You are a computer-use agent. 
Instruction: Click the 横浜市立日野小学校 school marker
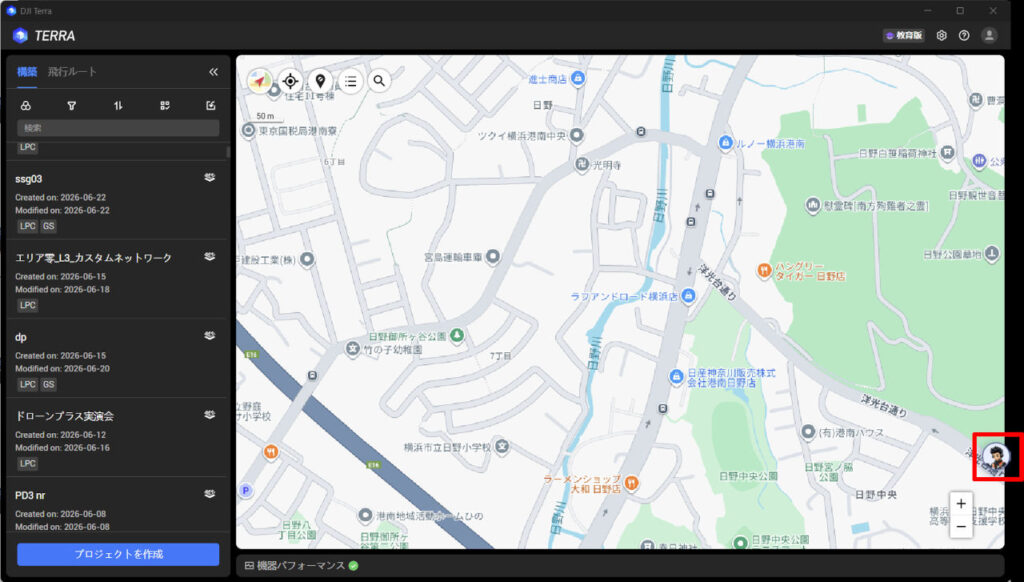tap(502, 447)
